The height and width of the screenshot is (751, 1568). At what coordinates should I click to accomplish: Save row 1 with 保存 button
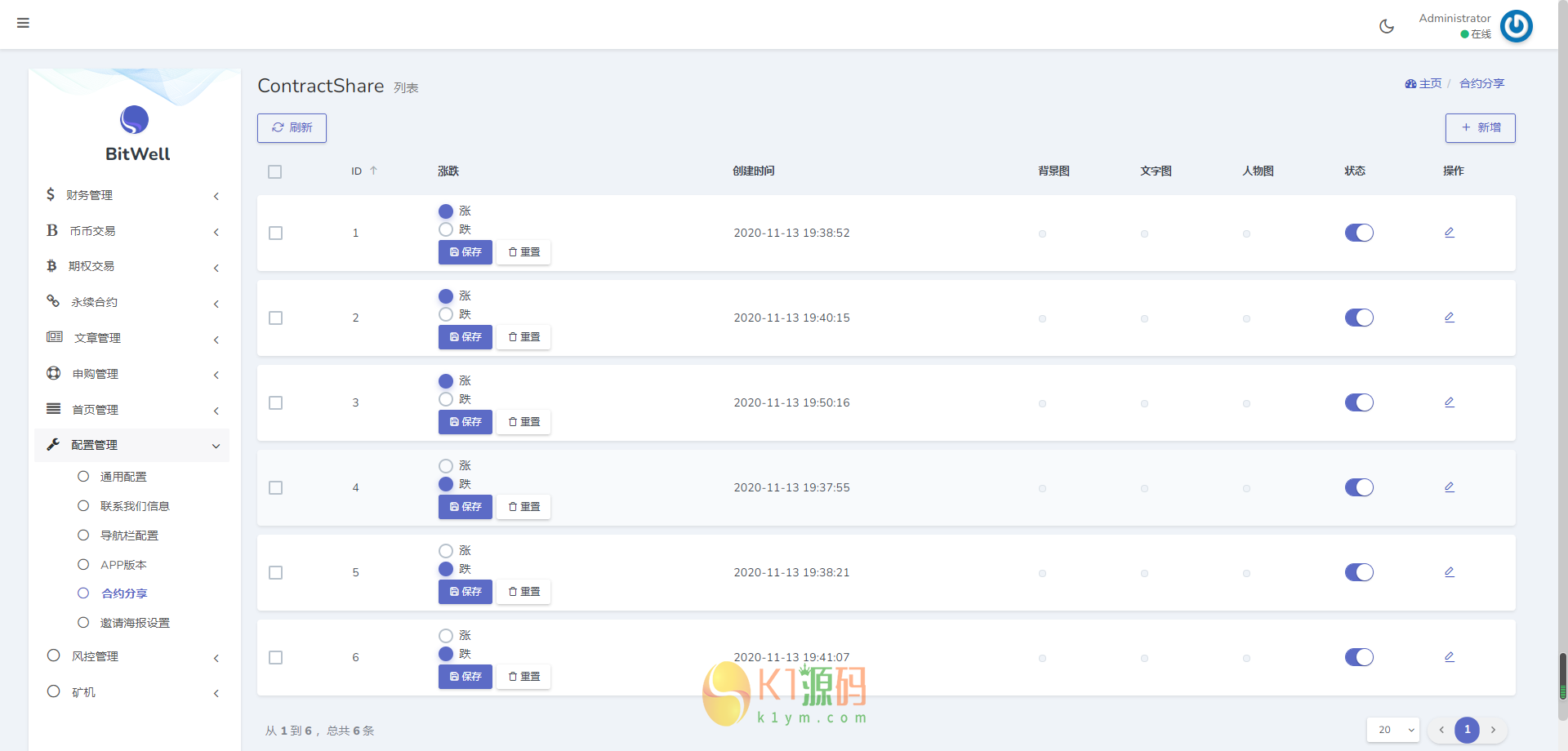coord(465,252)
